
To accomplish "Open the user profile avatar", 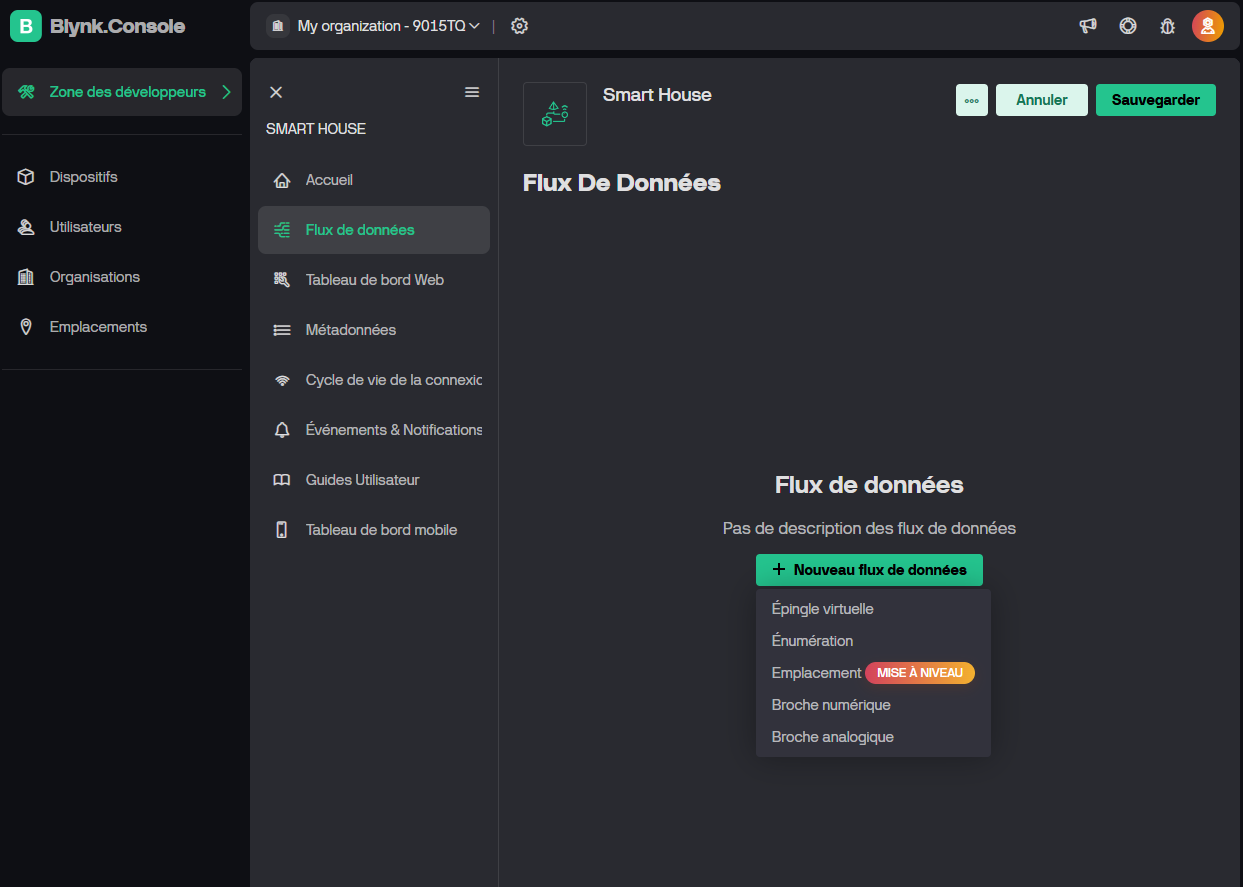I will click(1208, 26).
